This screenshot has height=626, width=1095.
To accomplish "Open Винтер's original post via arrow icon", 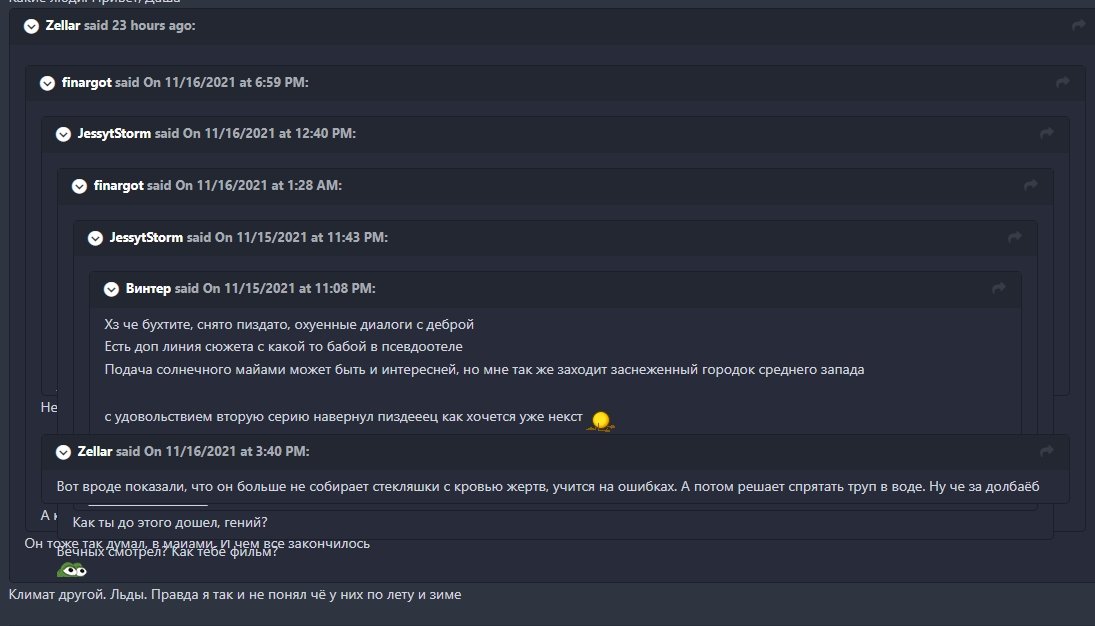I will coord(998,289).
